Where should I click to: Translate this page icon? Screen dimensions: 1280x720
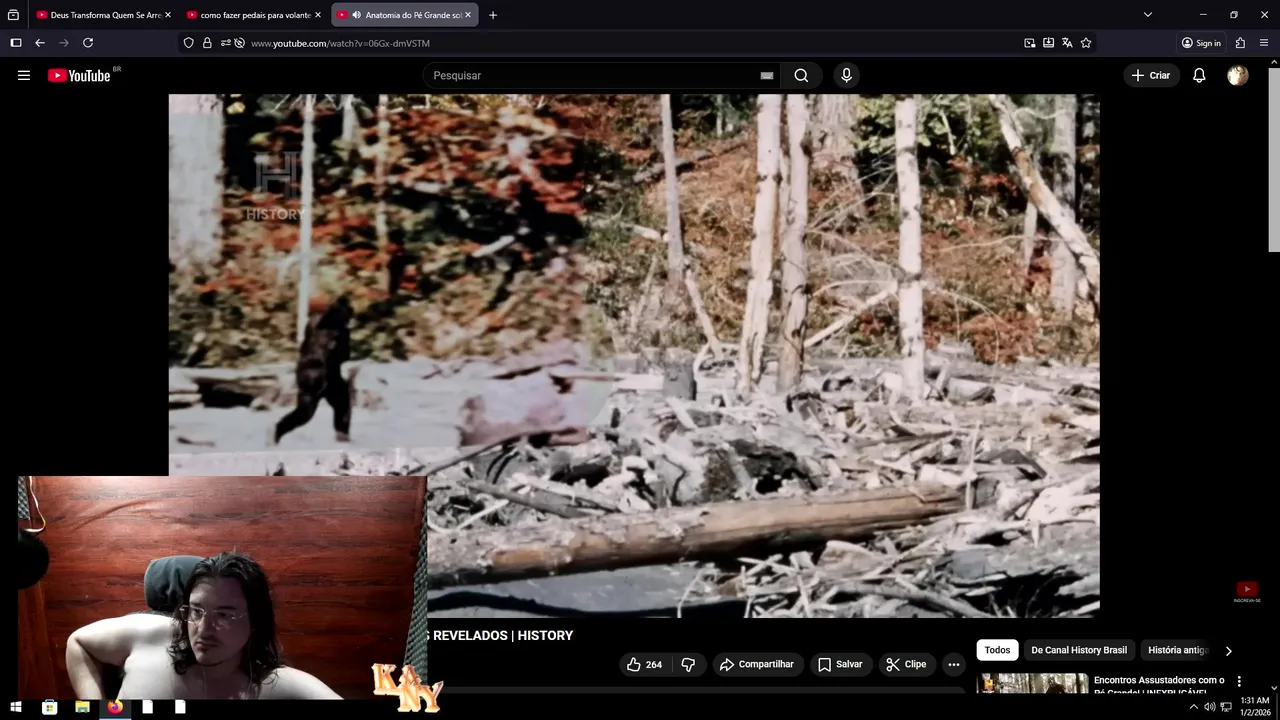1067,43
